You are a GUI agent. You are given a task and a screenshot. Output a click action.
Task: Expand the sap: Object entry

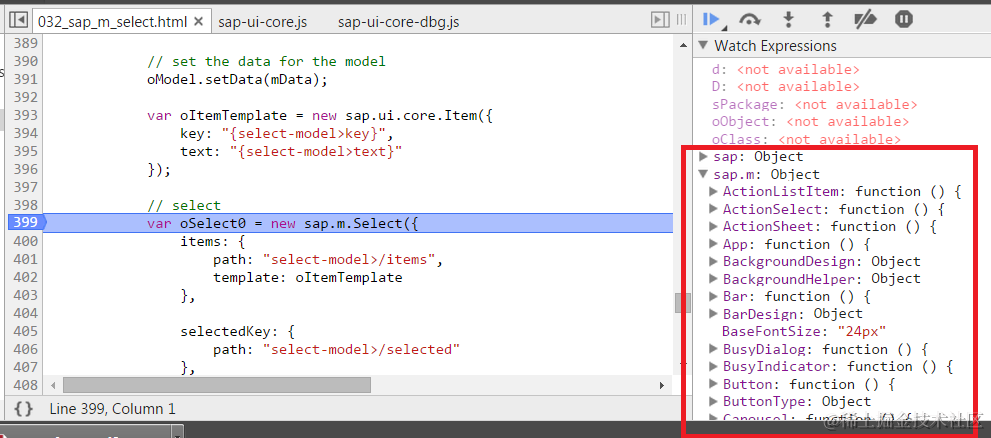pos(703,156)
